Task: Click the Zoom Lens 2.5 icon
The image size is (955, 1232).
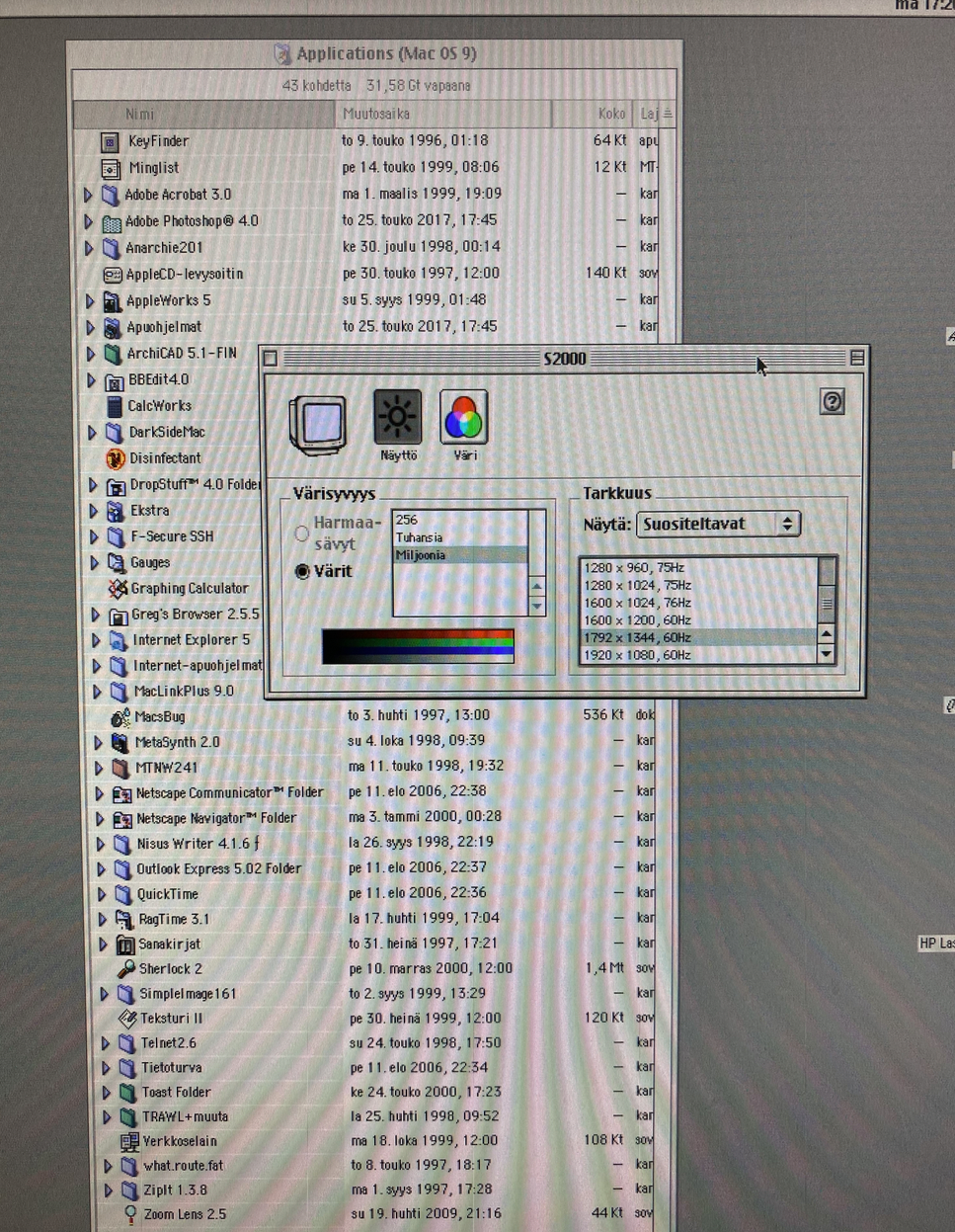Action: (130, 1214)
